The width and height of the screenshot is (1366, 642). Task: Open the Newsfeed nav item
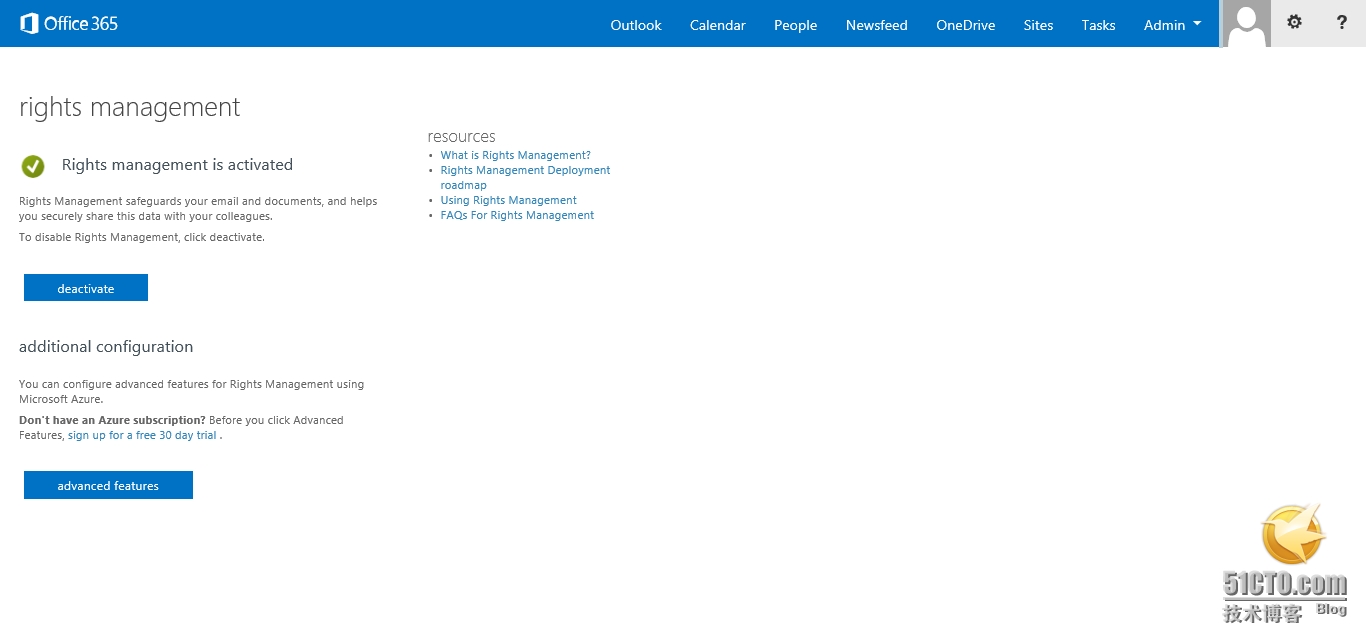pos(876,25)
